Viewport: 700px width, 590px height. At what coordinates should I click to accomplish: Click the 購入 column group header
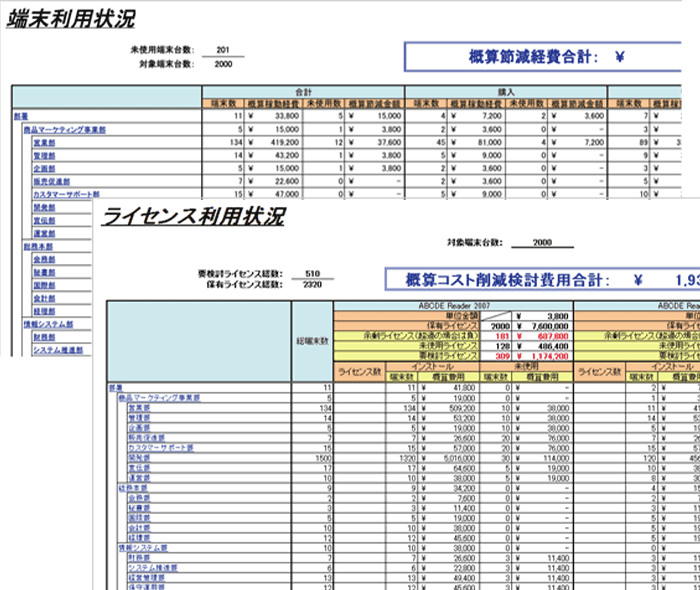click(506, 92)
